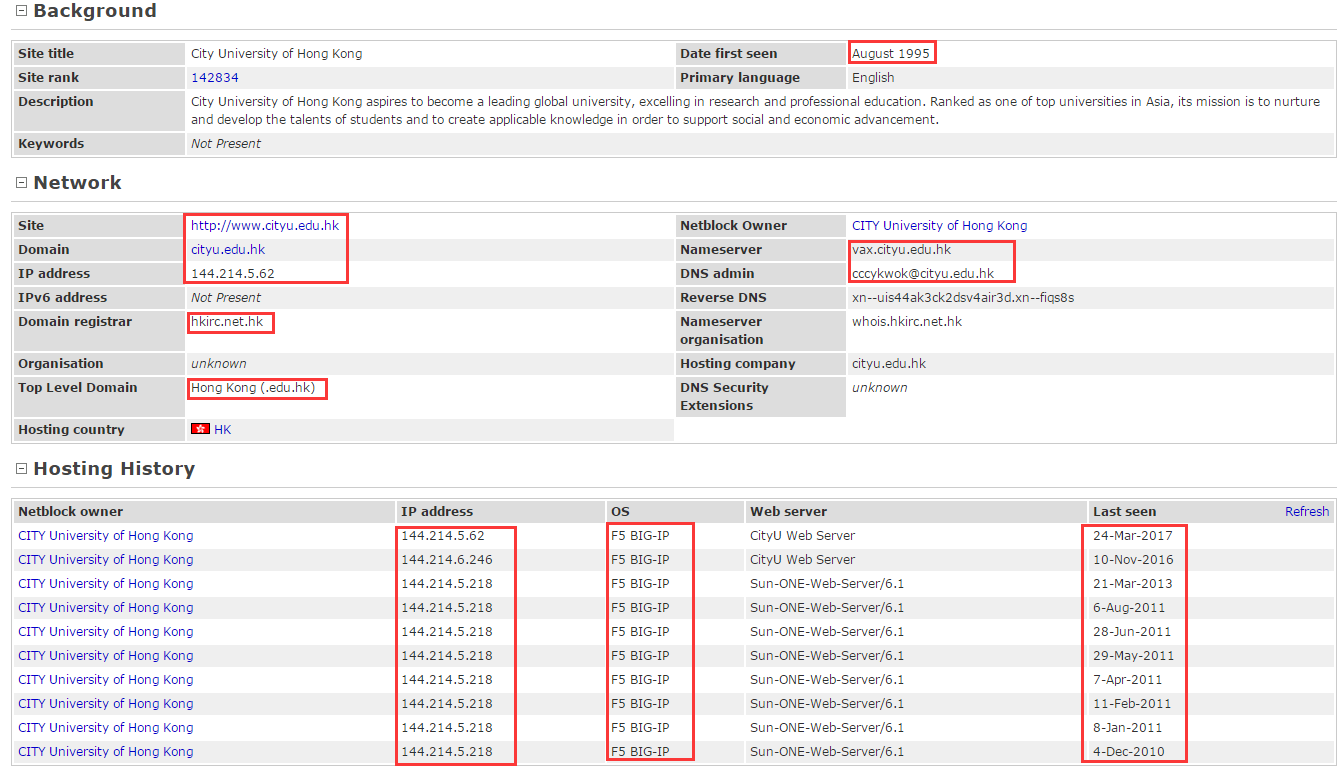
Task: Open netblock owner link for 29-May-2011 row
Action: tap(106, 656)
